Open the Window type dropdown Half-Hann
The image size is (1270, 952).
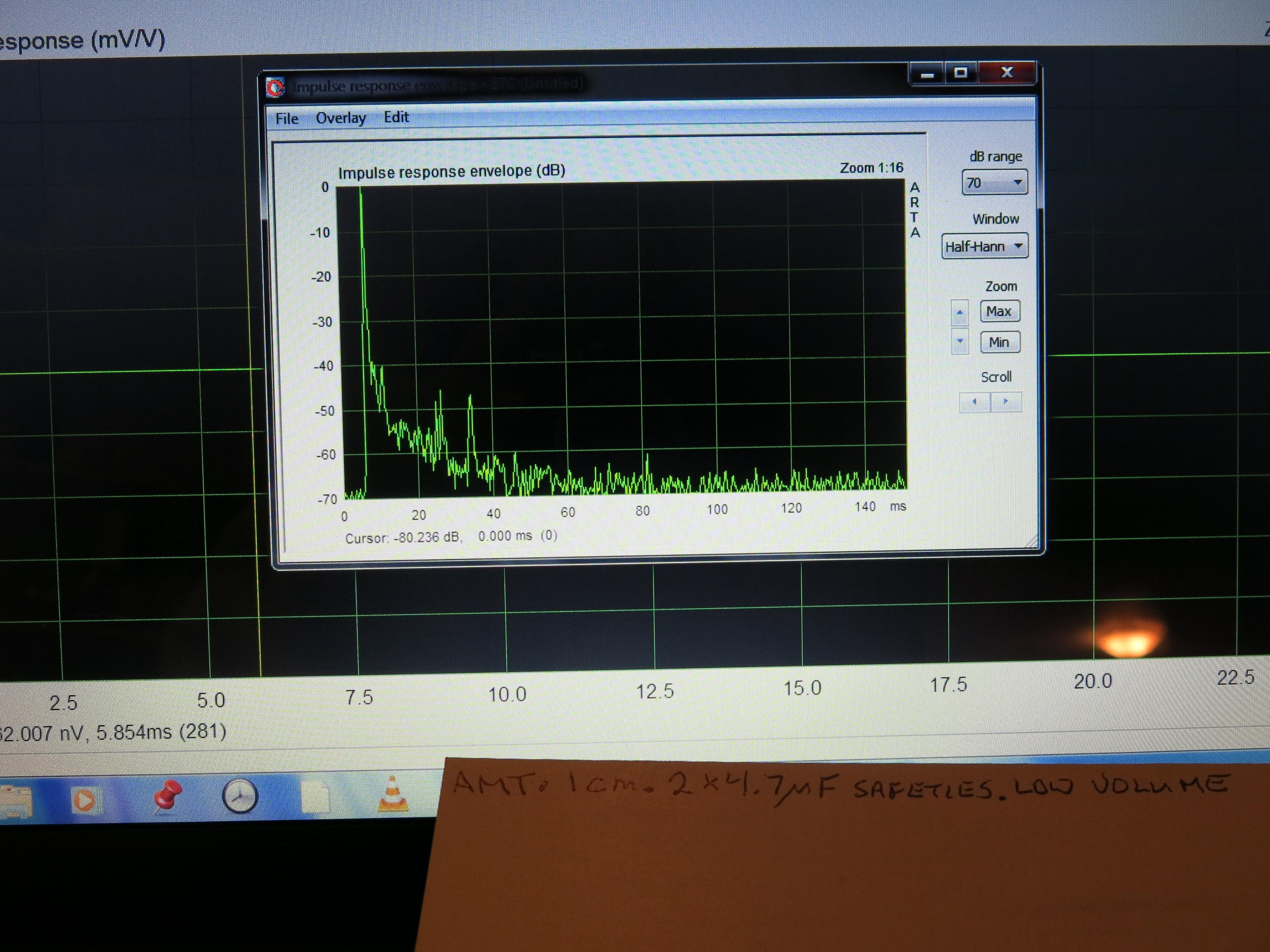tap(985, 246)
